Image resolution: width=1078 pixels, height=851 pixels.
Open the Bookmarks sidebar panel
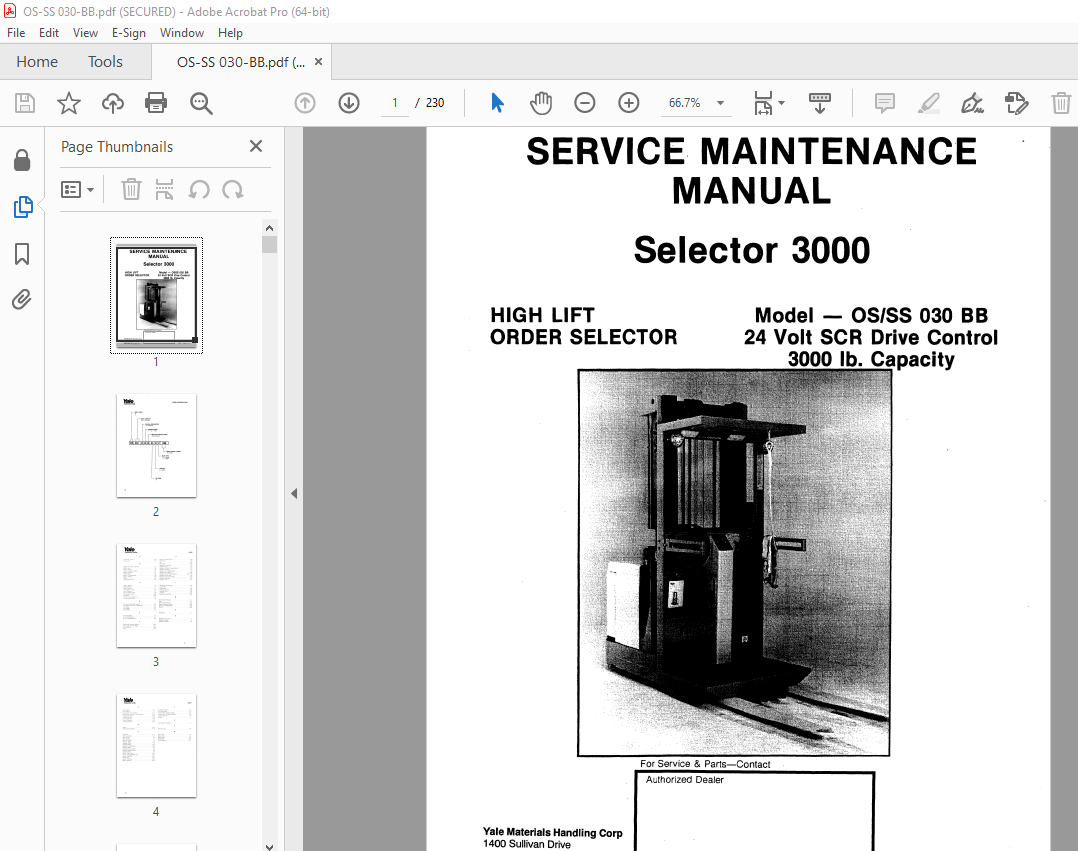[22, 254]
